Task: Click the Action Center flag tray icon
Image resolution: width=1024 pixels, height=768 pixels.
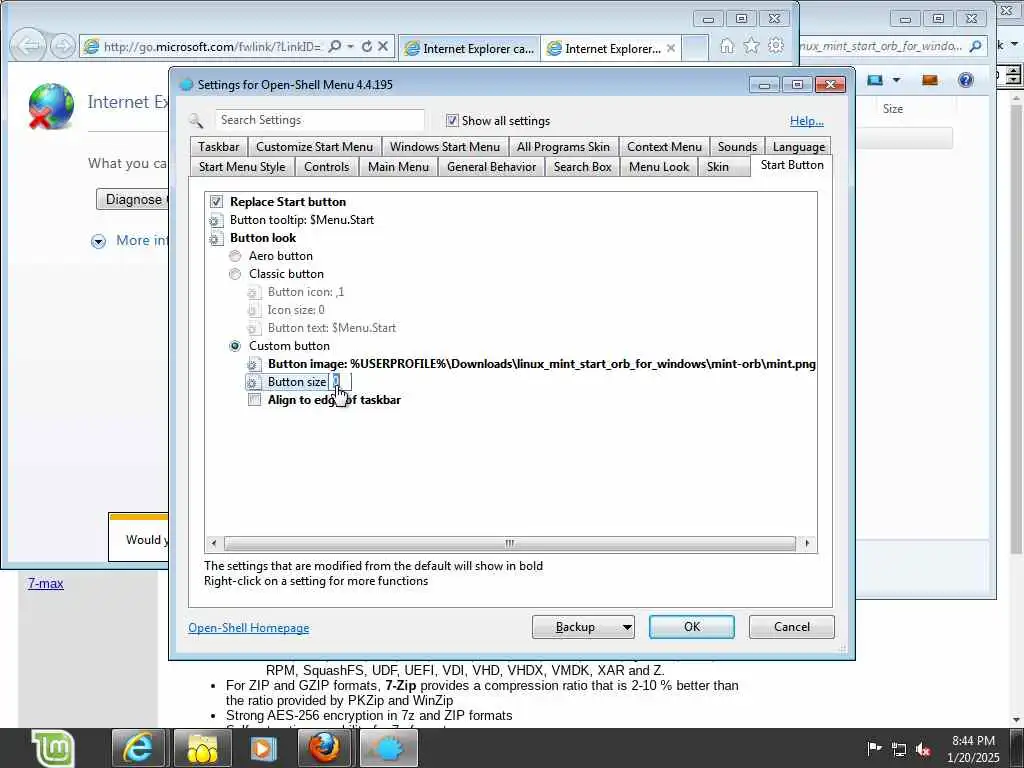Action: pos(874,748)
